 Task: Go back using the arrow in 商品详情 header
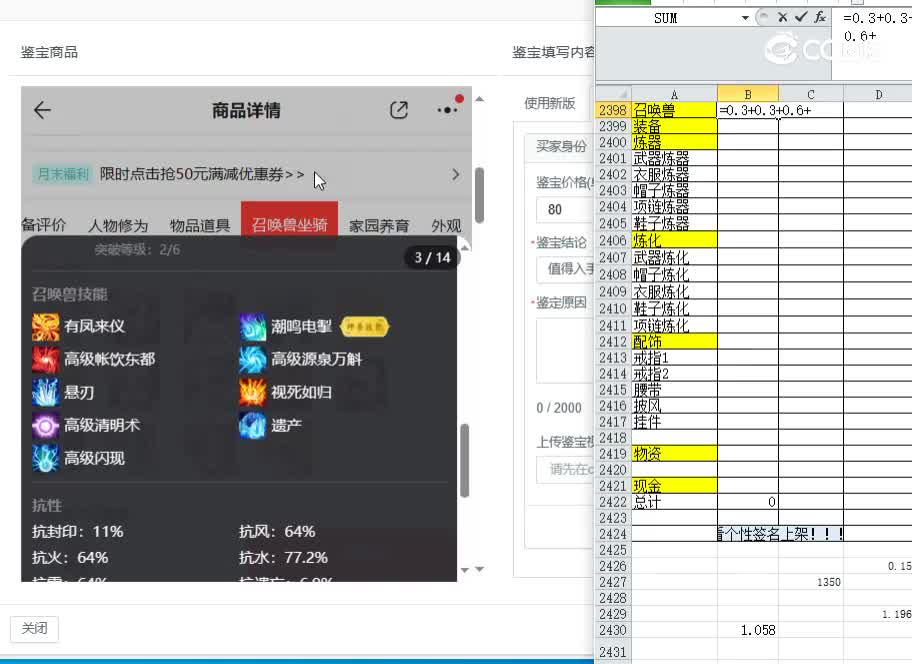42,110
